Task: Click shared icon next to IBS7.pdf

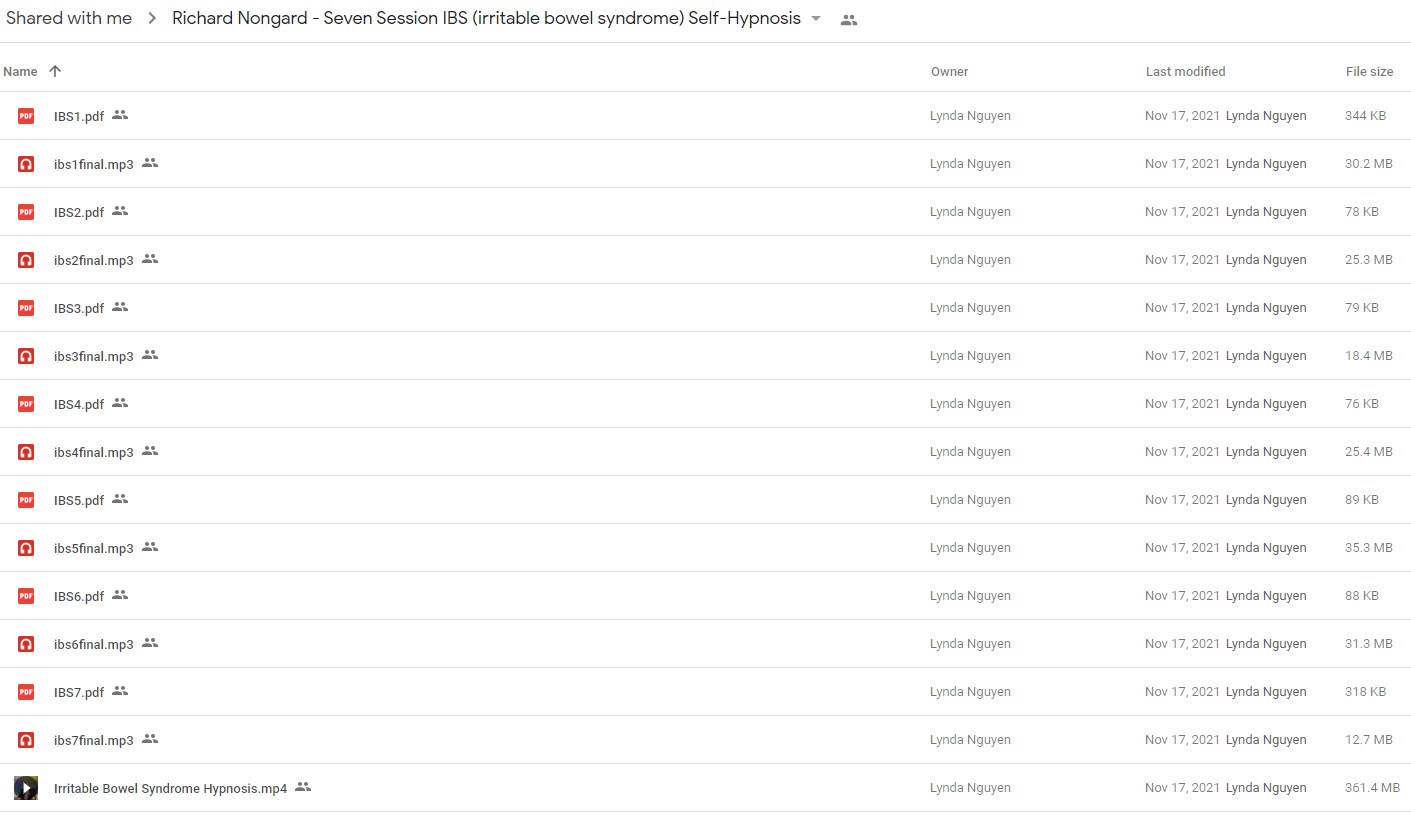Action: (x=120, y=691)
